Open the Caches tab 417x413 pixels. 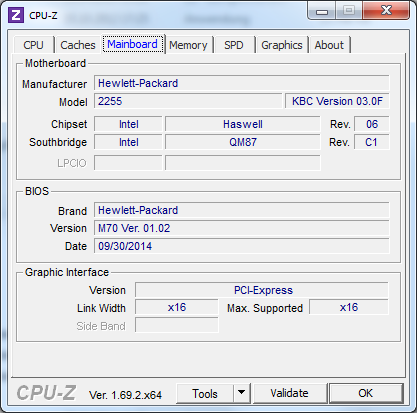pyautogui.click(x=78, y=45)
